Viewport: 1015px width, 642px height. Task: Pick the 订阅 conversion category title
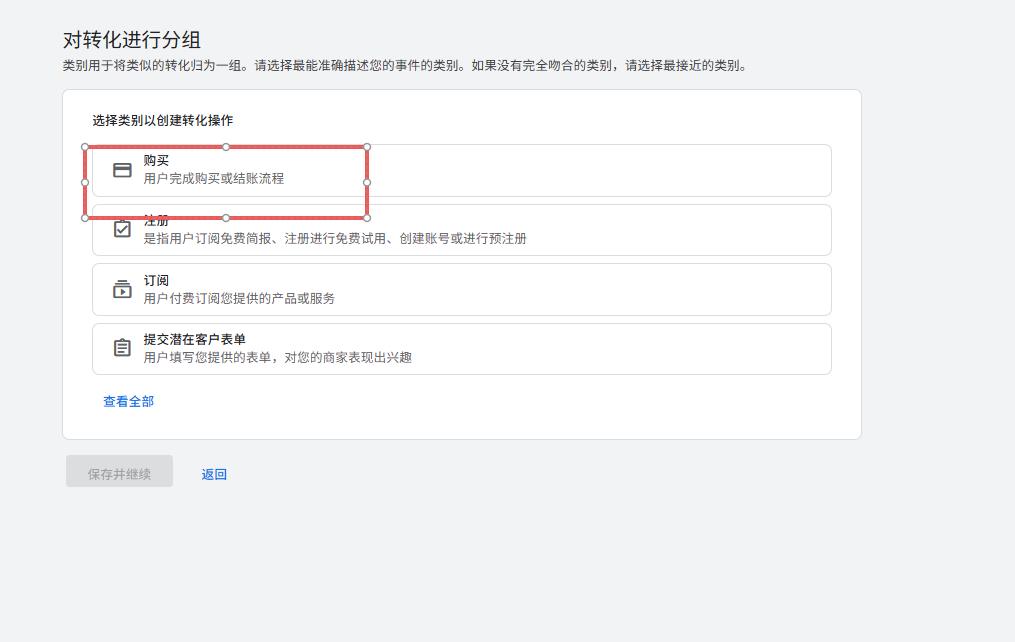(x=156, y=281)
